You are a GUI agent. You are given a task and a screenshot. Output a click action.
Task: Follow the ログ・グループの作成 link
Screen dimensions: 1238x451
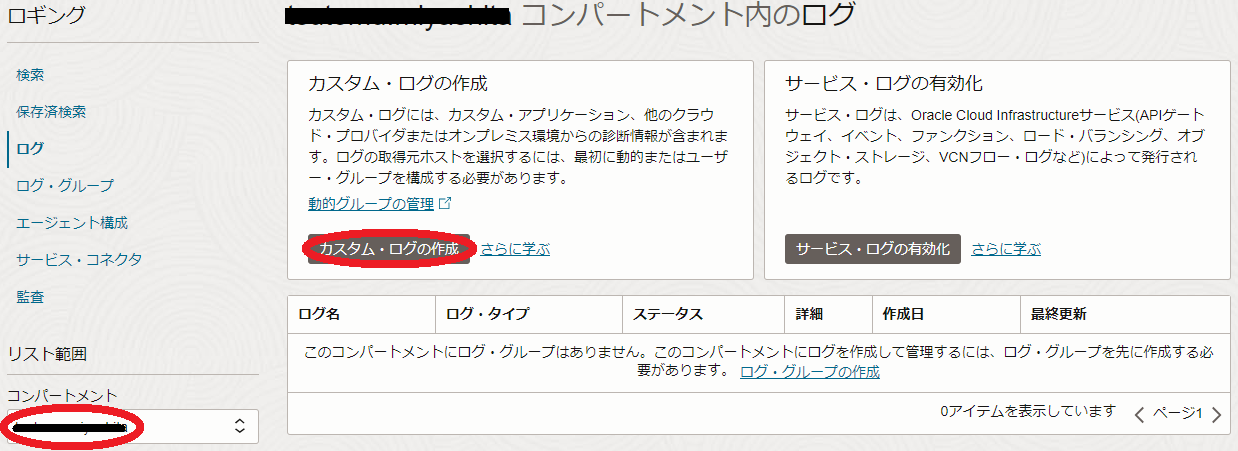pos(810,372)
